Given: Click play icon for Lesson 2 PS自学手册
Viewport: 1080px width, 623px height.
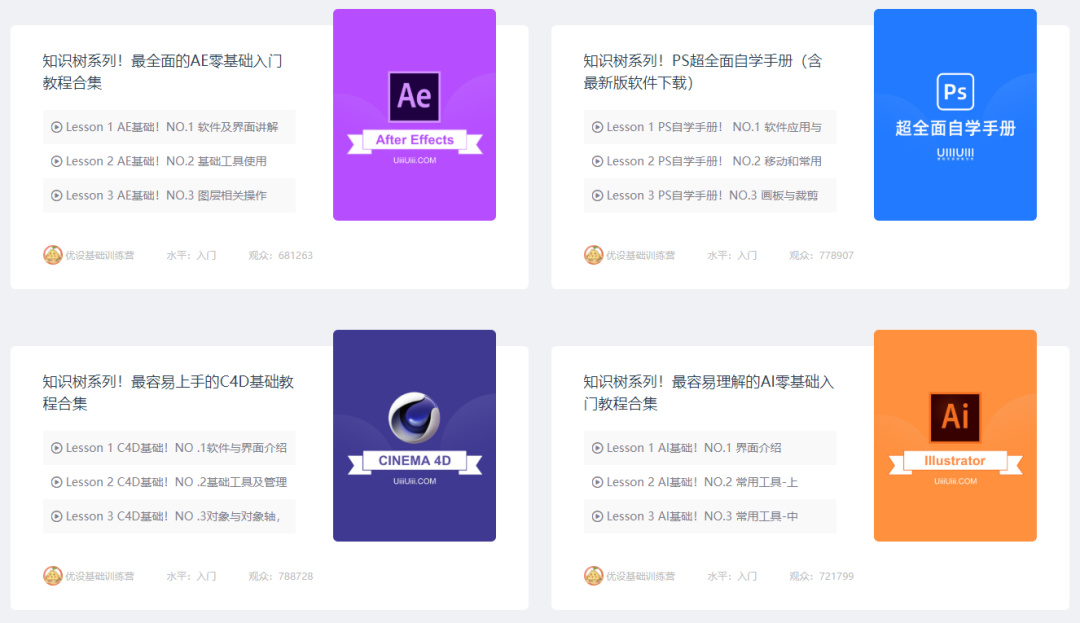Looking at the screenshot, I should click(x=597, y=161).
